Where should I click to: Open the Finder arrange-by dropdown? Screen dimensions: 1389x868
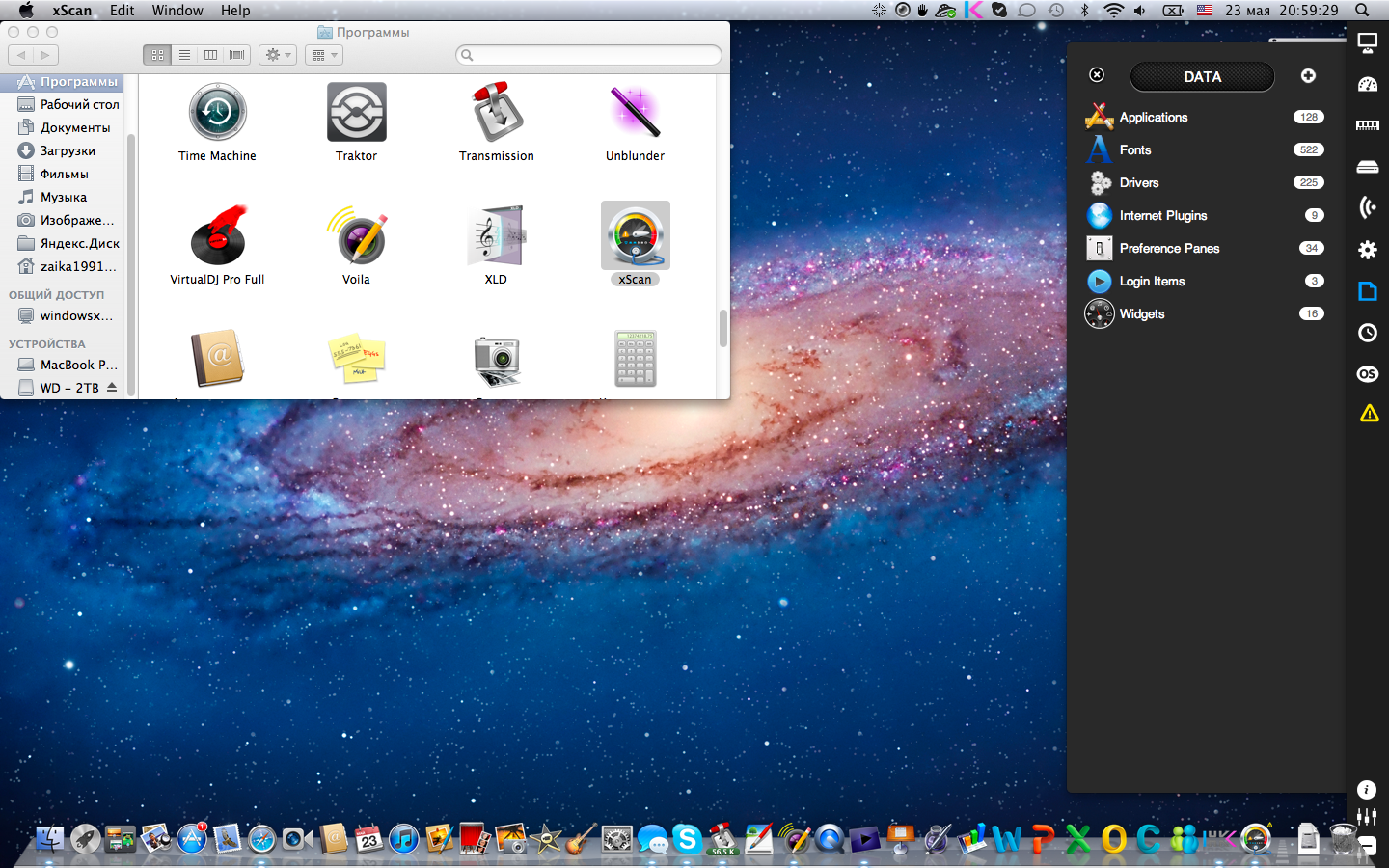[x=324, y=55]
